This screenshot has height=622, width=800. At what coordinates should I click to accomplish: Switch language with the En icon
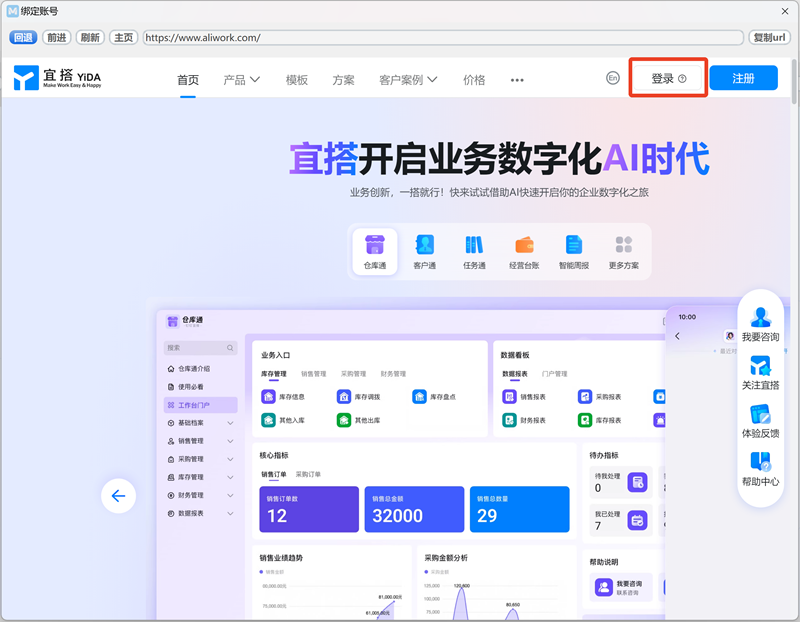(613, 78)
